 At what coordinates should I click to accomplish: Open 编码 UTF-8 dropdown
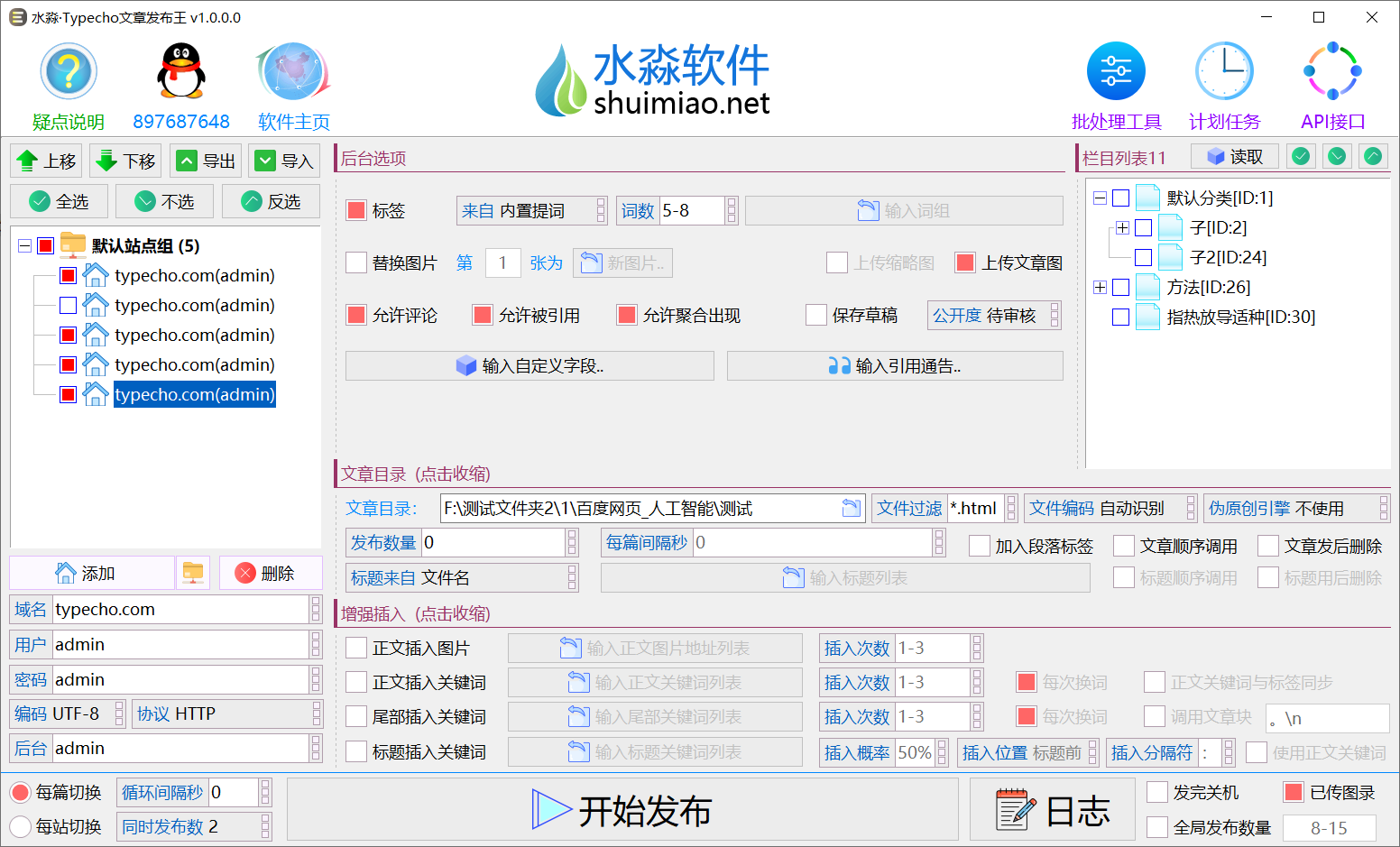click(x=68, y=714)
